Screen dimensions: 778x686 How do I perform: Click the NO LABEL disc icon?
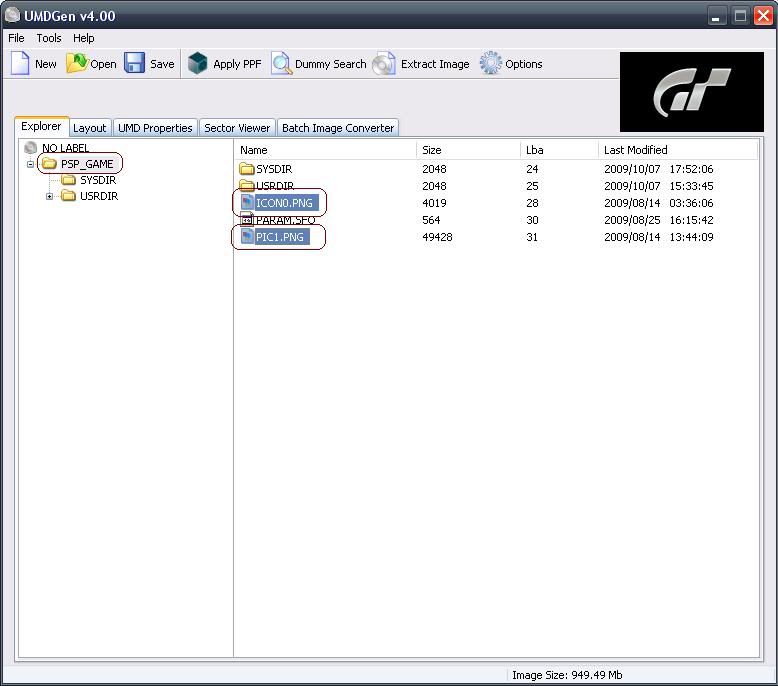click(31, 147)
